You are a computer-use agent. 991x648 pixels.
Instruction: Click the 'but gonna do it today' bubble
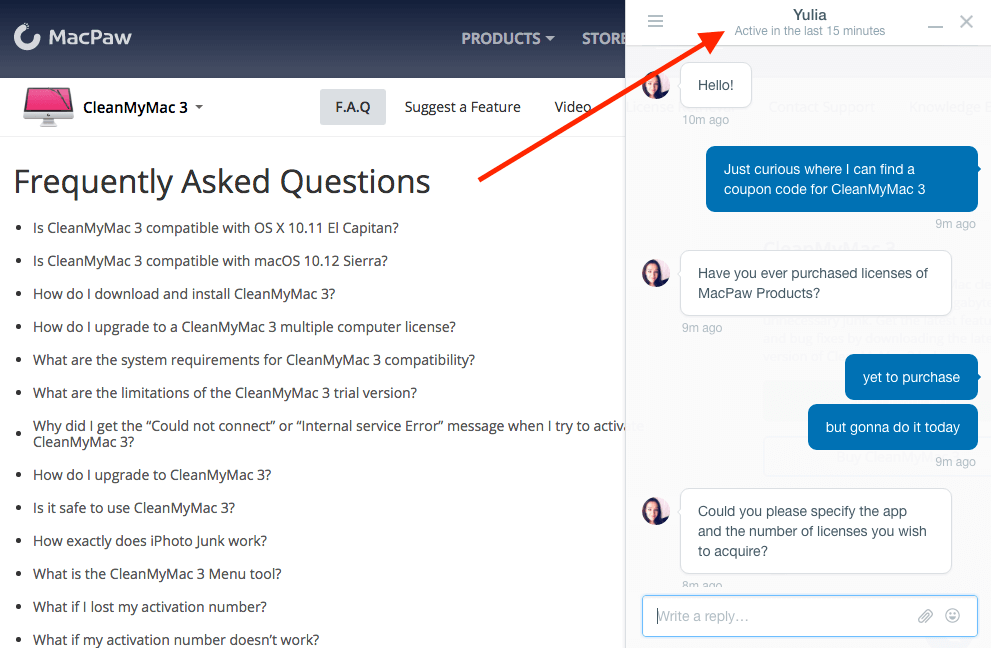point(892,427)
